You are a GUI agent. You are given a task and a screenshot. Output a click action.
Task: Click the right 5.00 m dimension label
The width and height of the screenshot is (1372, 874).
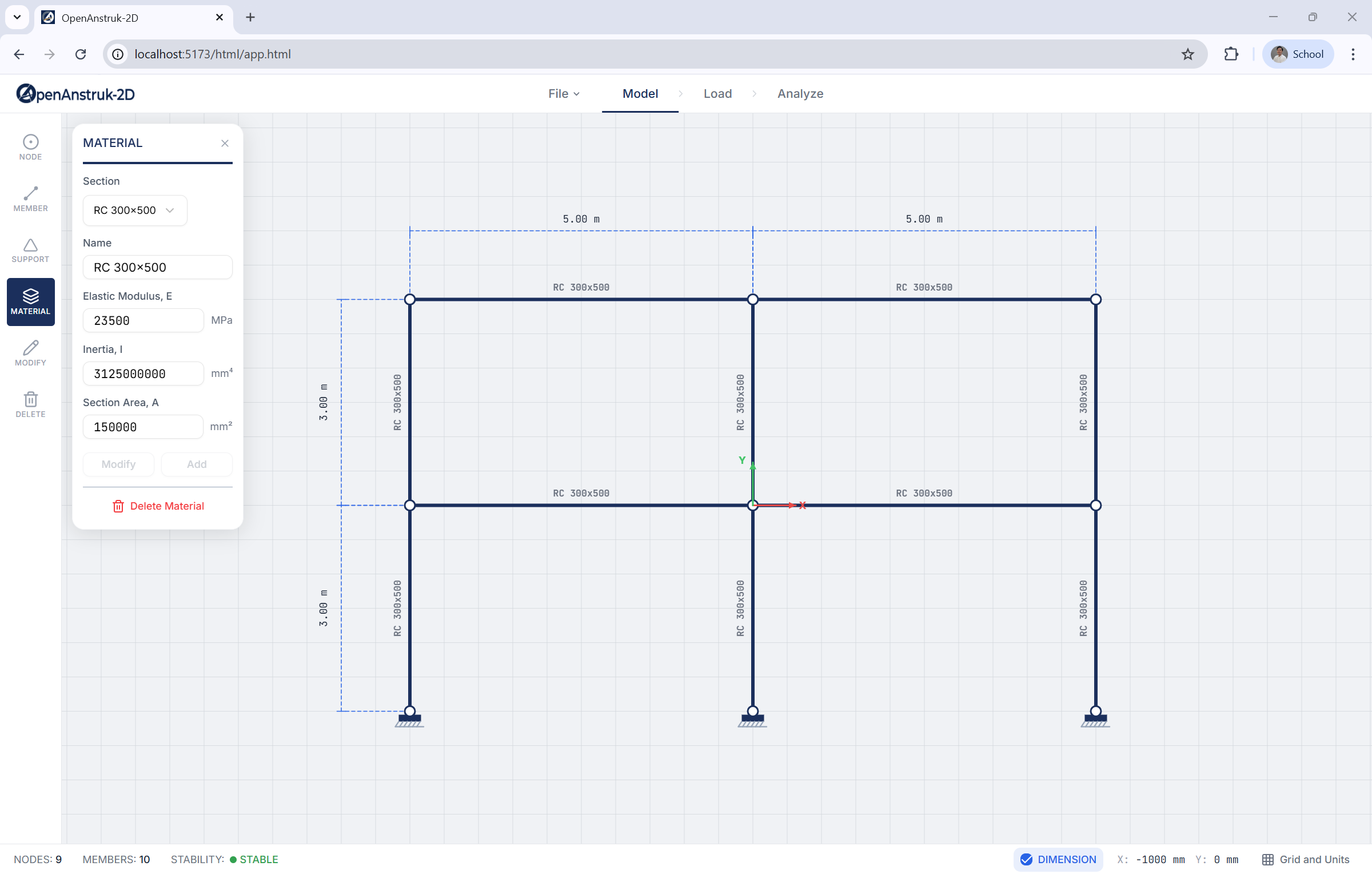tap(924, 219)
